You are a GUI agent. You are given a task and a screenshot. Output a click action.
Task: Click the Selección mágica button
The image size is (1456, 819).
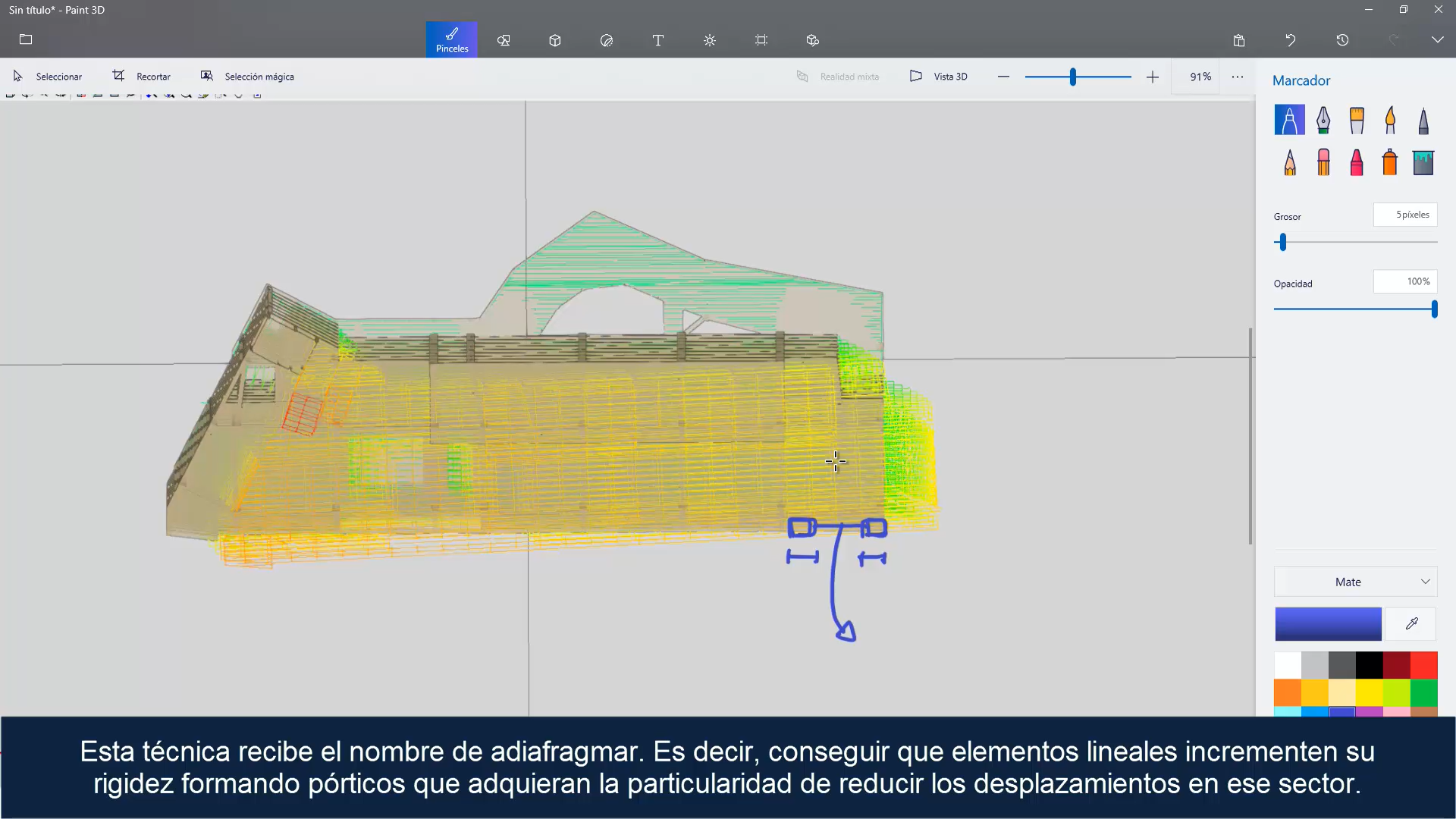pos(247,77)
